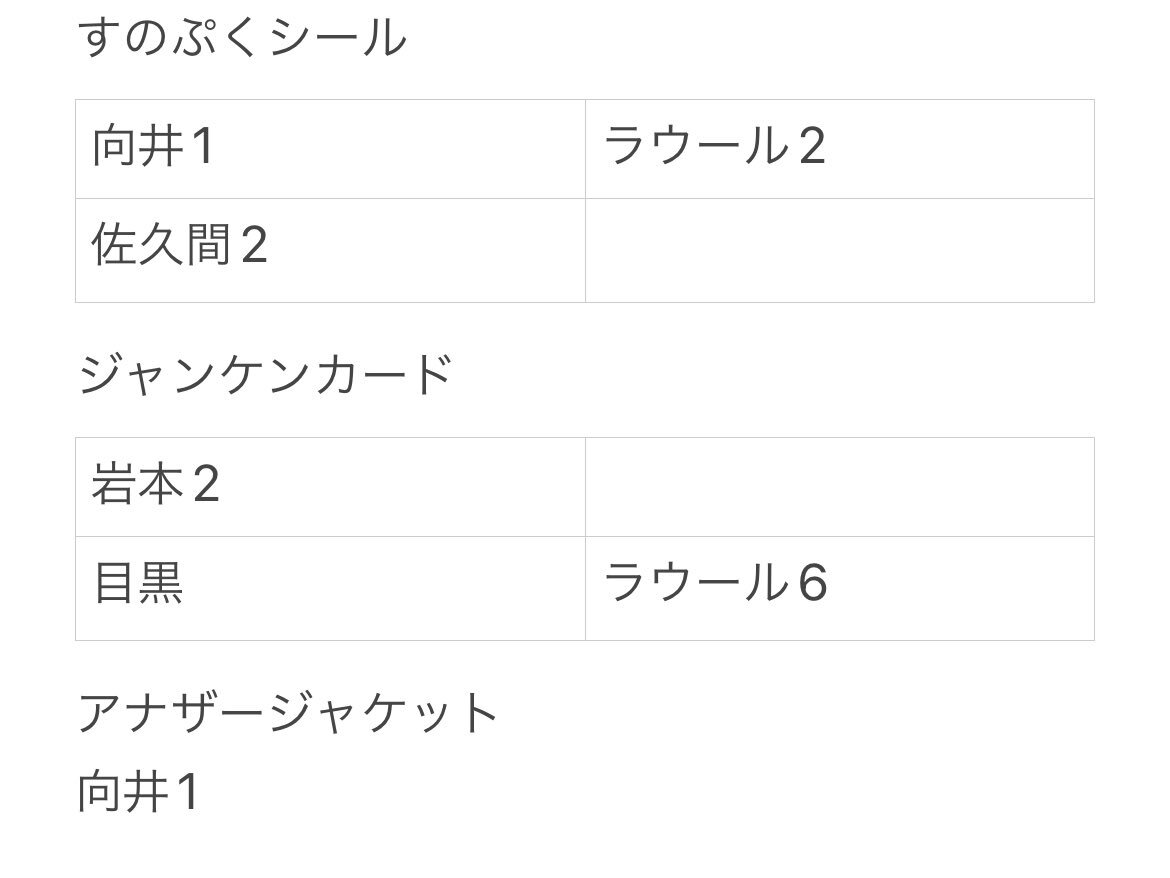Click the すのぷくシール heading text

click(243, 38)
